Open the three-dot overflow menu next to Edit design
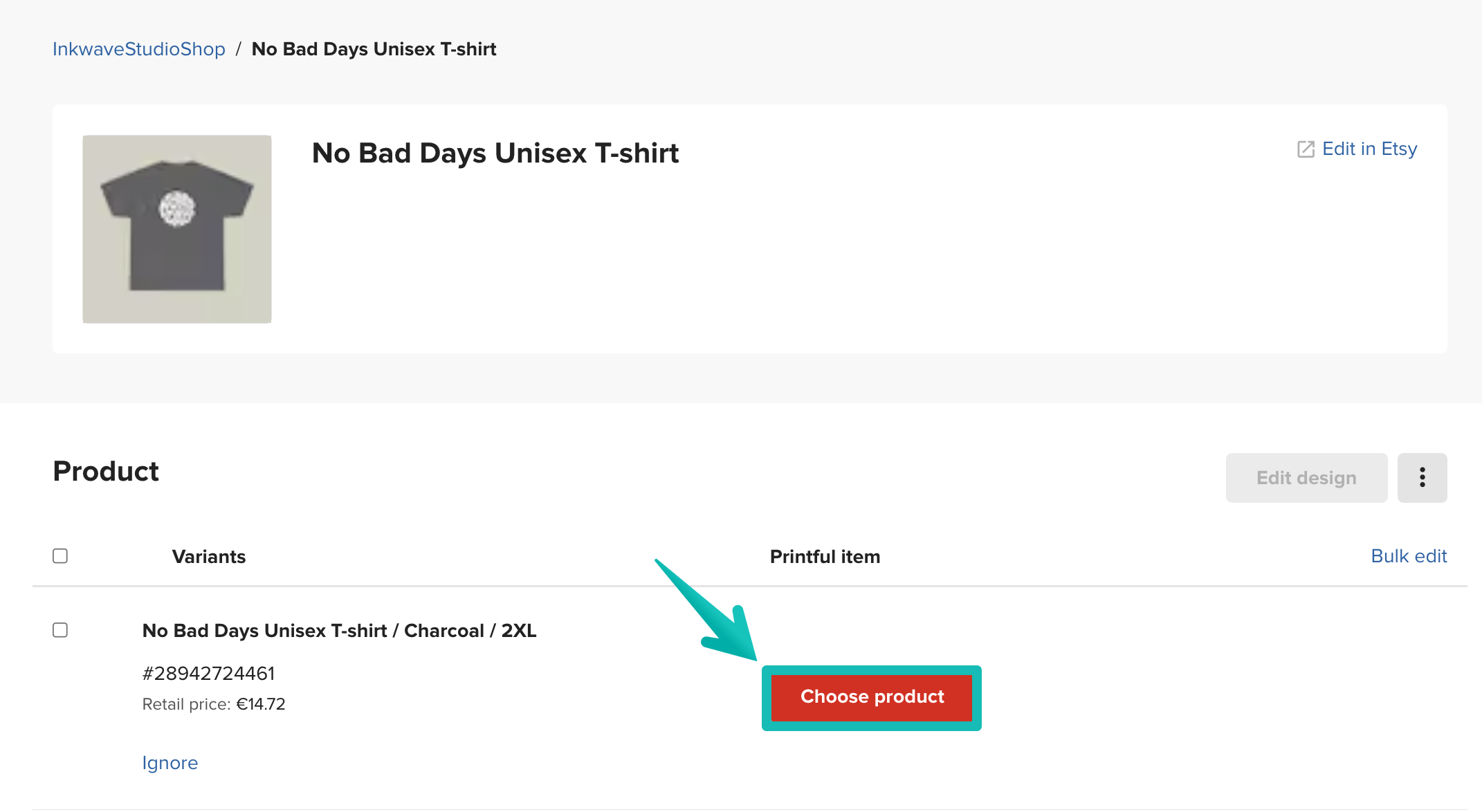 [x=1422, y=477]
